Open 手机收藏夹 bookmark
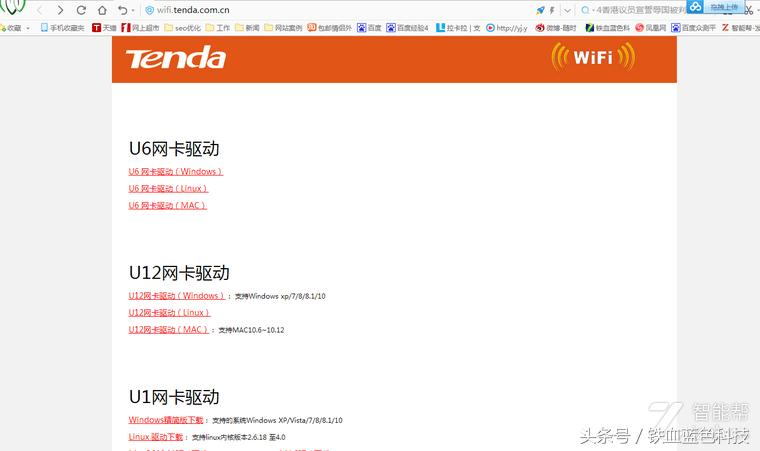Screen dimensions: 760x451 63,28
